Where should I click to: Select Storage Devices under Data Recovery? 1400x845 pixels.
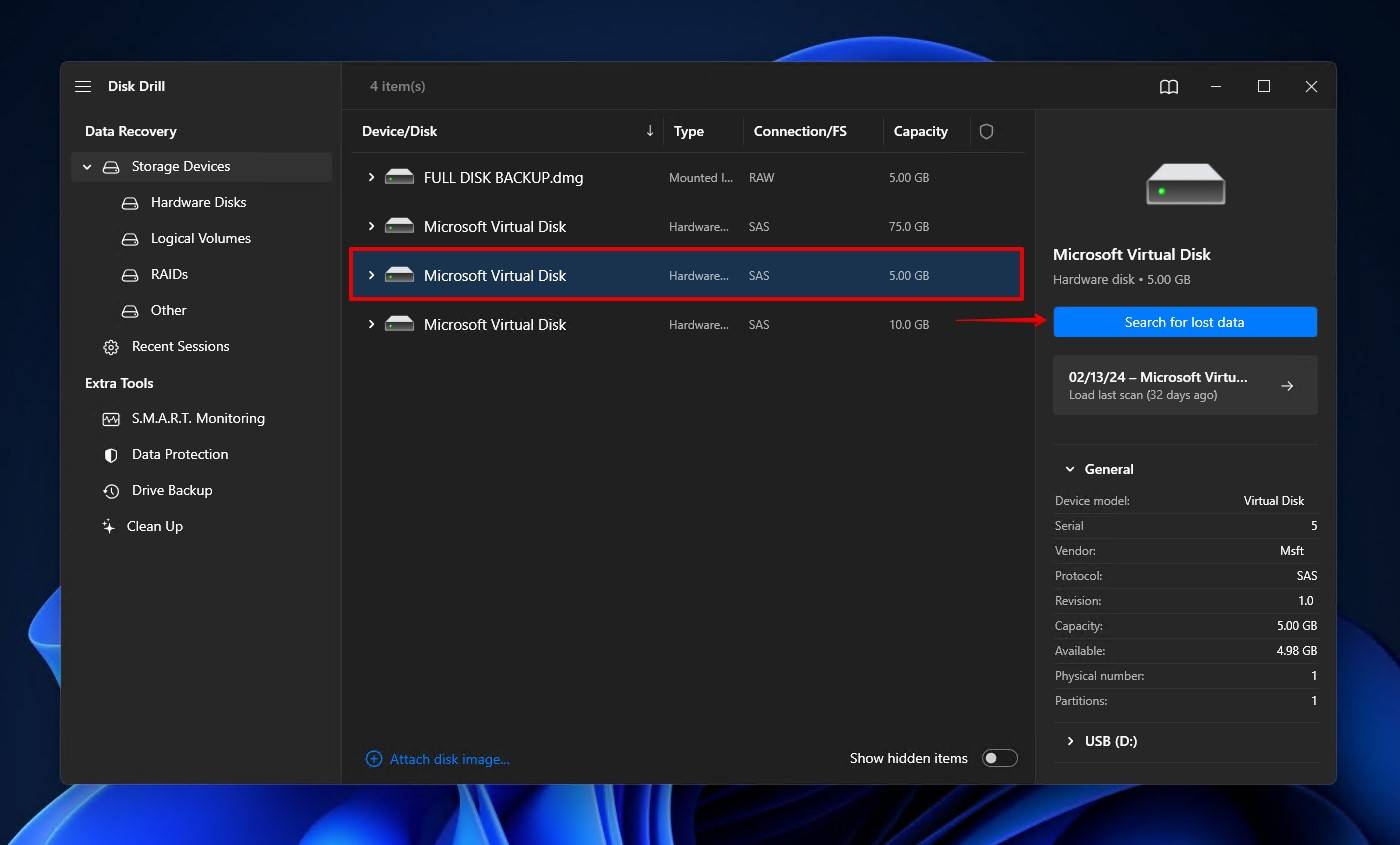pyautogui.click(x=180, y=166)
